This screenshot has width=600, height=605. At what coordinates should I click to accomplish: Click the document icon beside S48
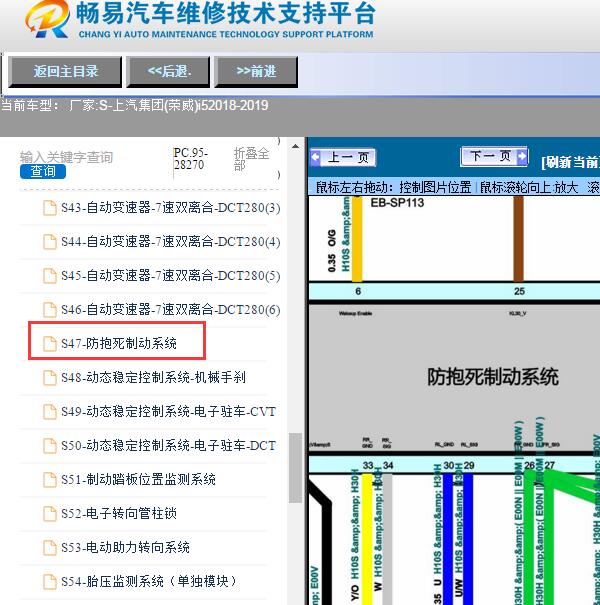click(49, 377)
